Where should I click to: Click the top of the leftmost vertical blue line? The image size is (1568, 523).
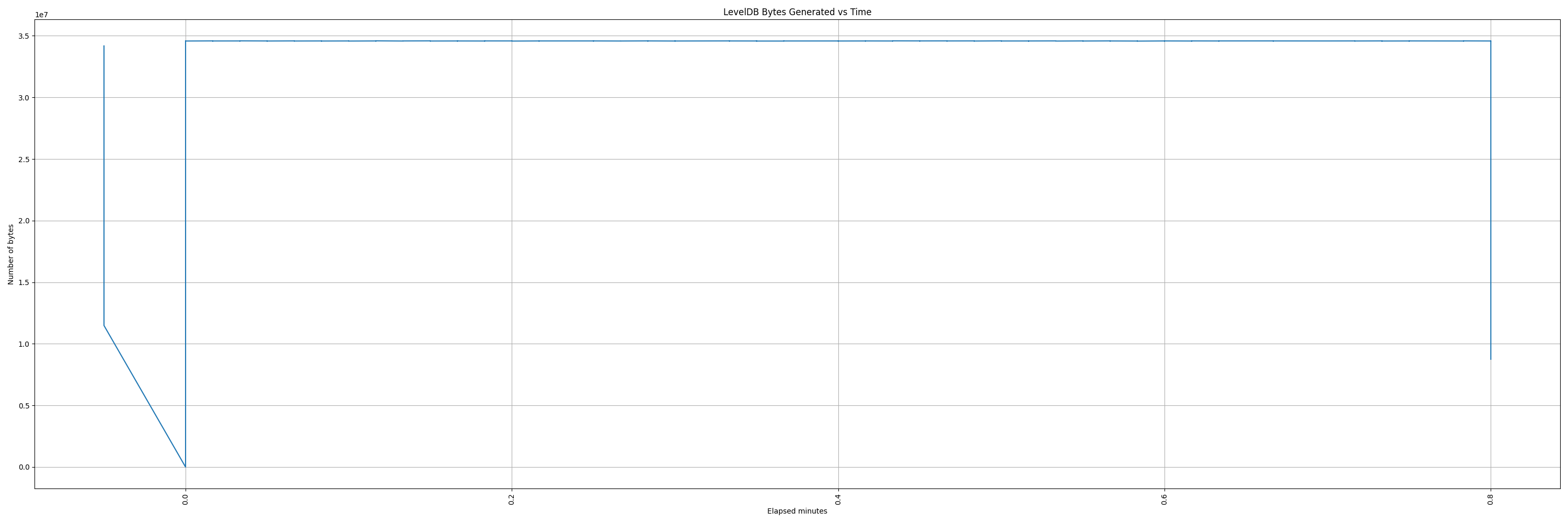click(x=104, y=47)
